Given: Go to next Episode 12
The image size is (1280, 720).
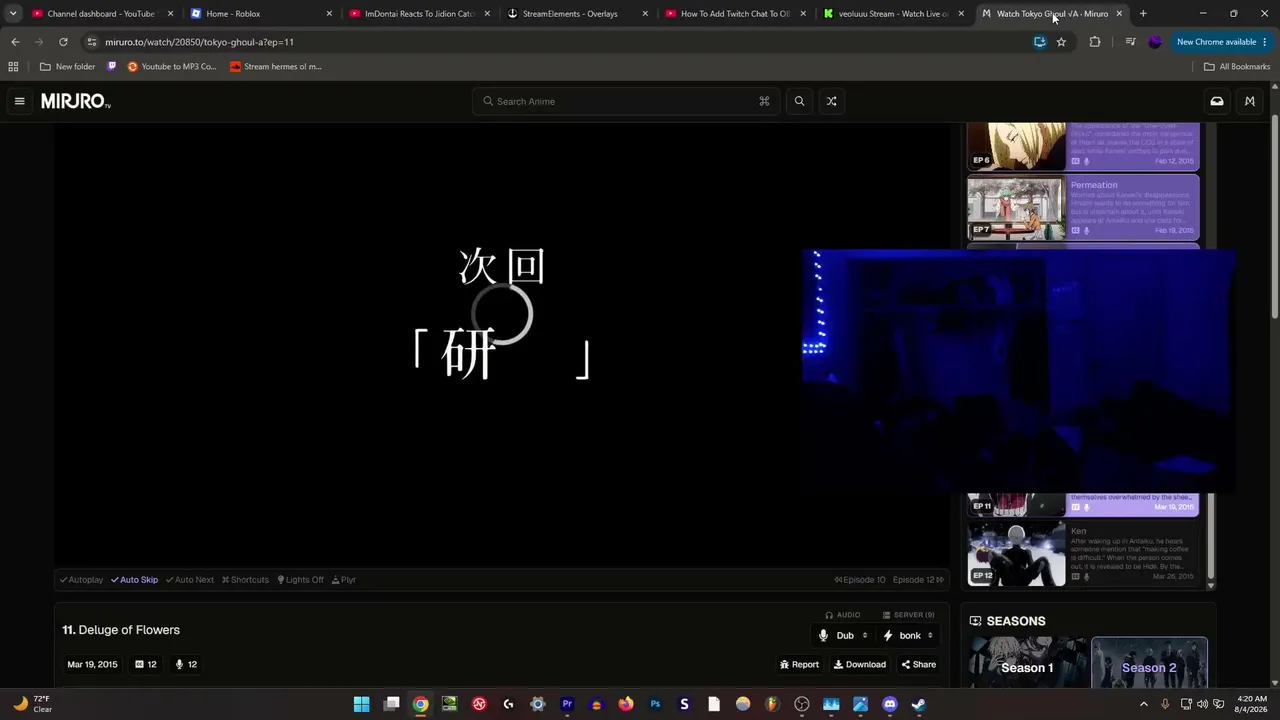Looking at the screenshot, I should (918, 580).
